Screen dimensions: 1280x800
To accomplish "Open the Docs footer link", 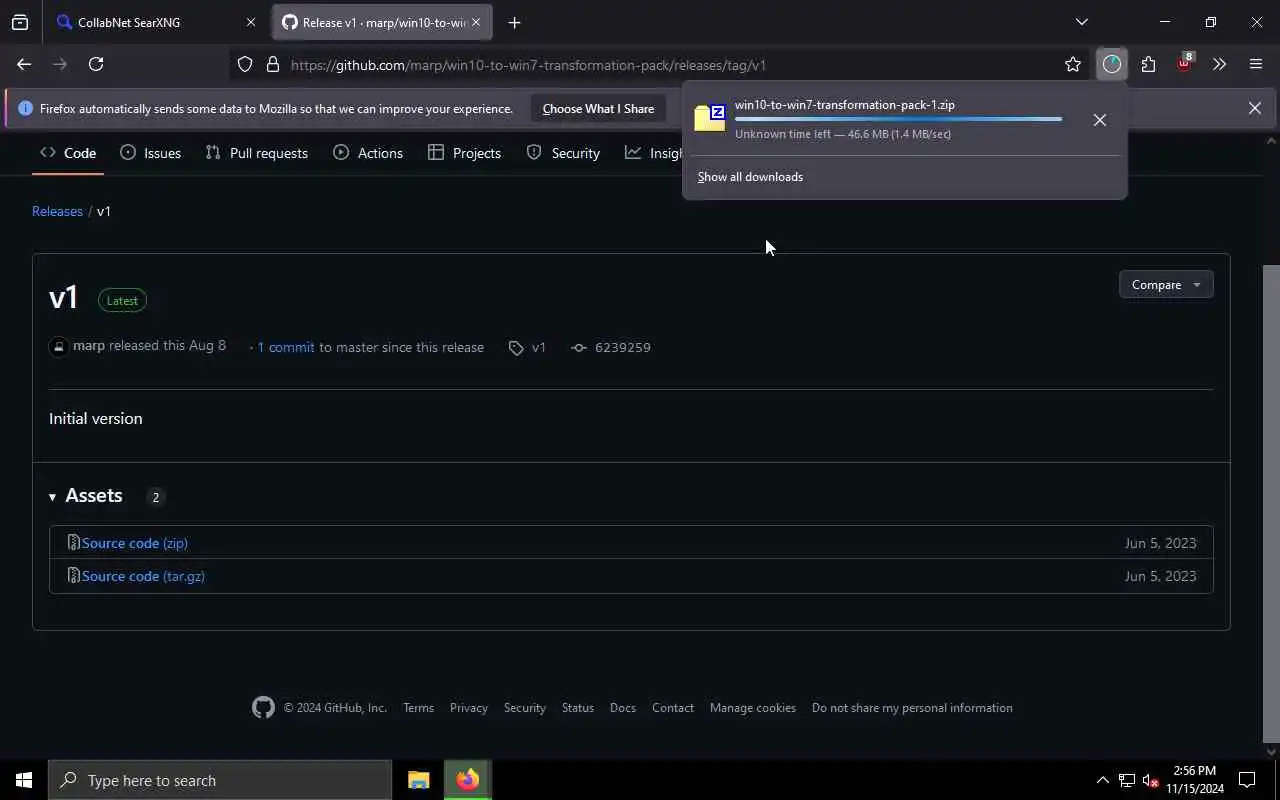I will [622, 708].
